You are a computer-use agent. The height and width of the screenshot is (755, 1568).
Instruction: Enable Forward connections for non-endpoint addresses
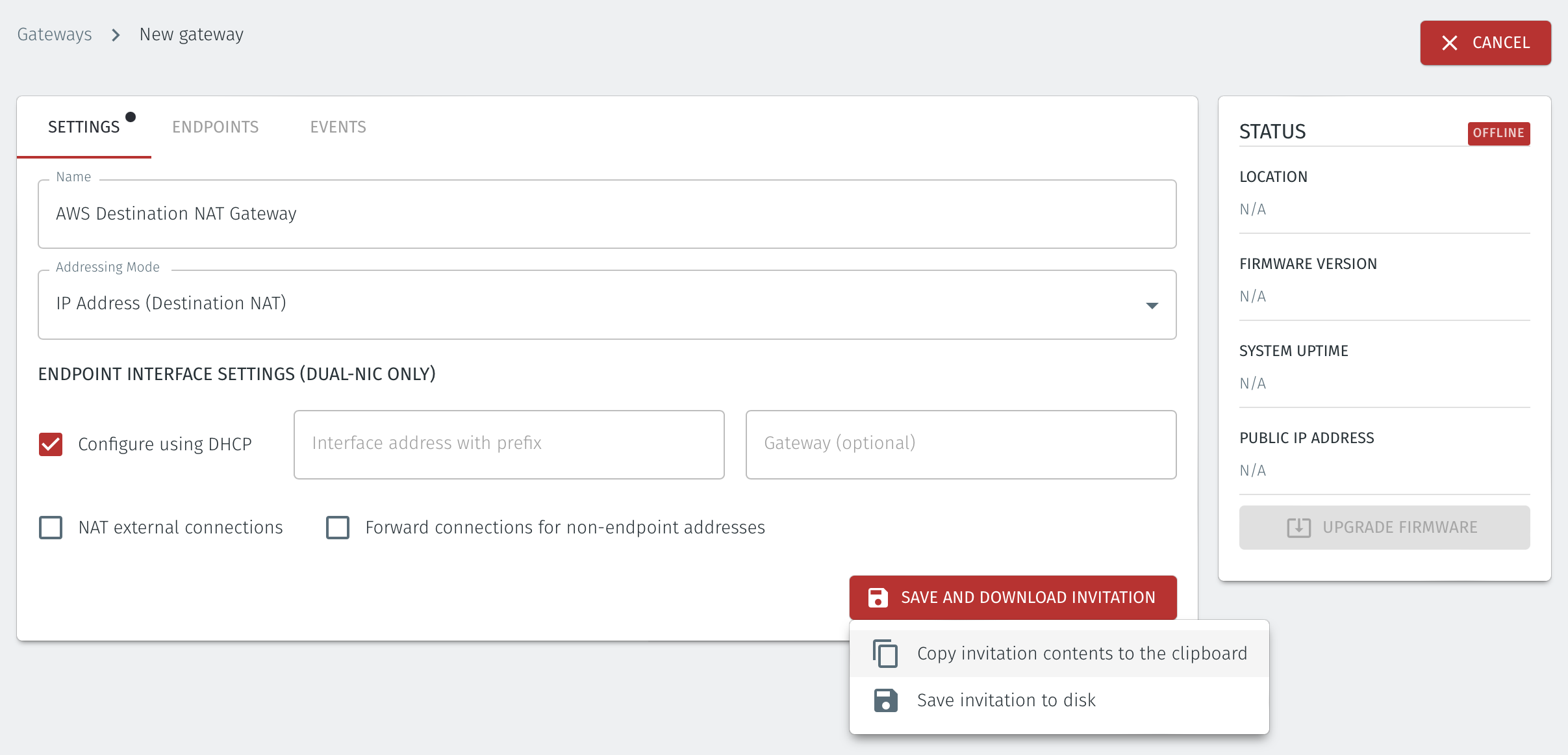click(x=338, y=528)
